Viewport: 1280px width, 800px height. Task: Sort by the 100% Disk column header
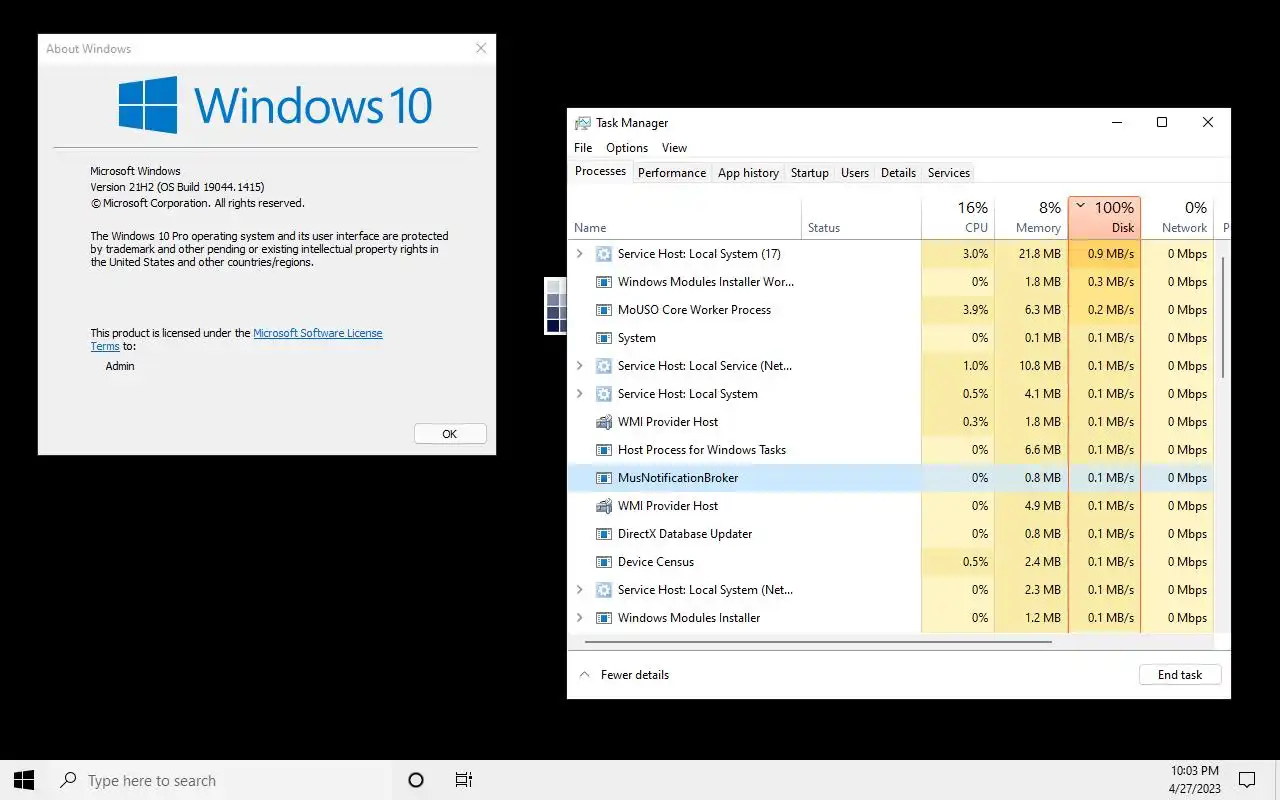pyautogui.click(x=1105, y=218)
